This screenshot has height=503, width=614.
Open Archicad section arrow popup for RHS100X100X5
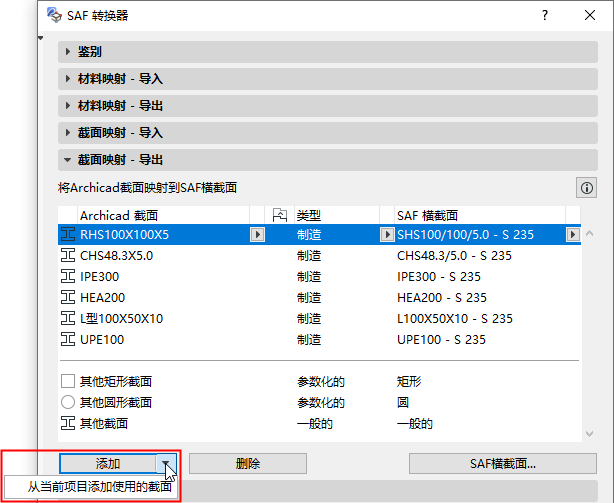tap(257, 234)
